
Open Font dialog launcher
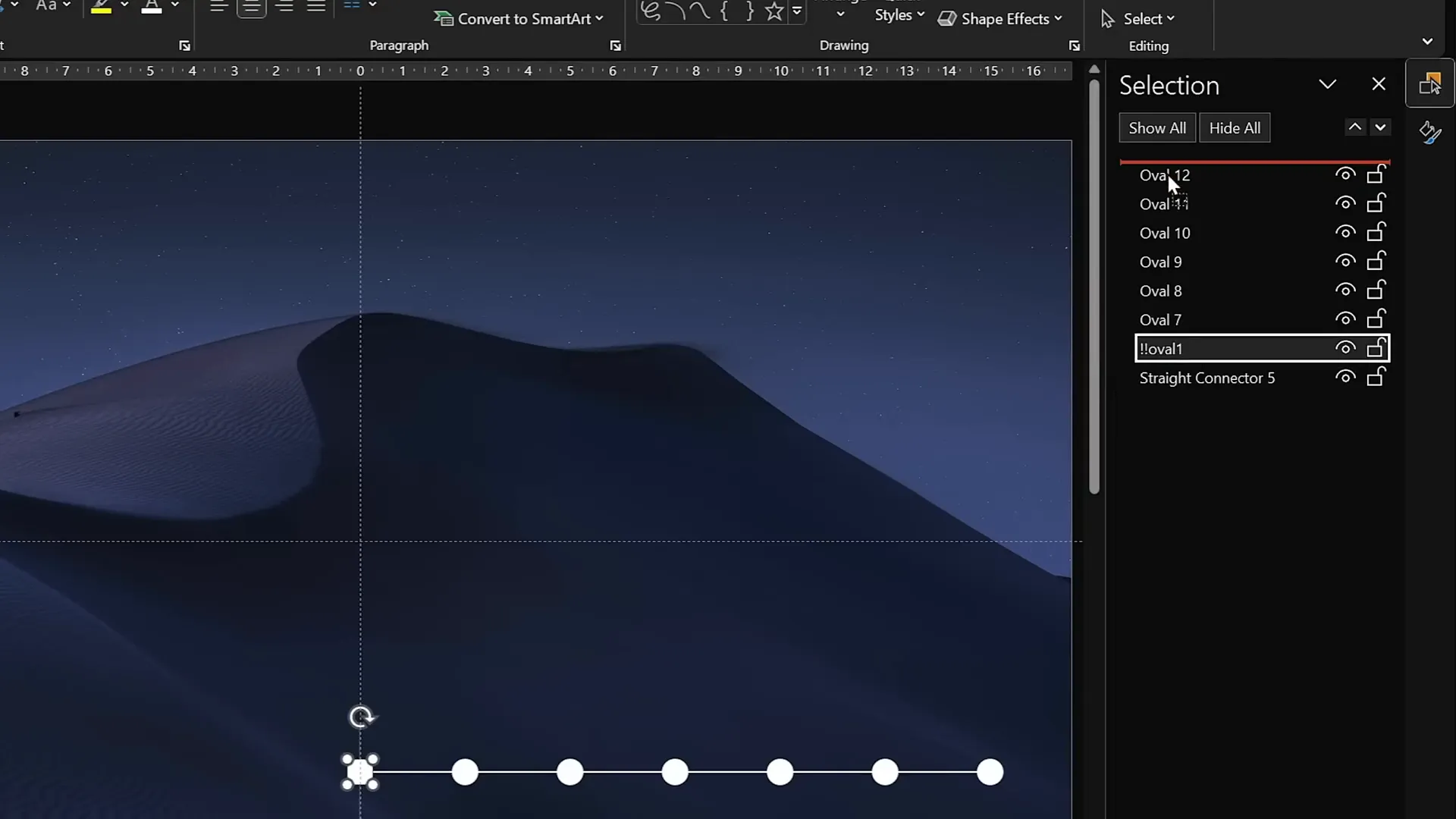point(184,46)
